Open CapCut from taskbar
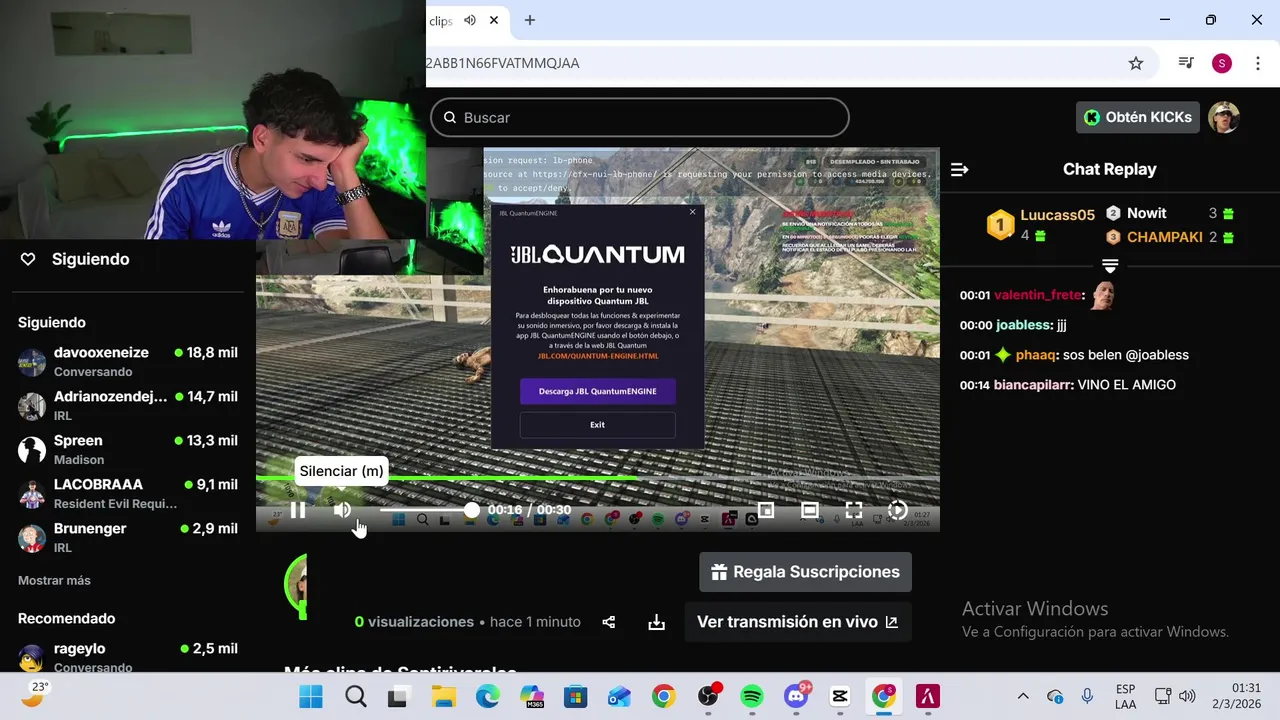Screen dimensions: 1280x720 coord(840,696)
